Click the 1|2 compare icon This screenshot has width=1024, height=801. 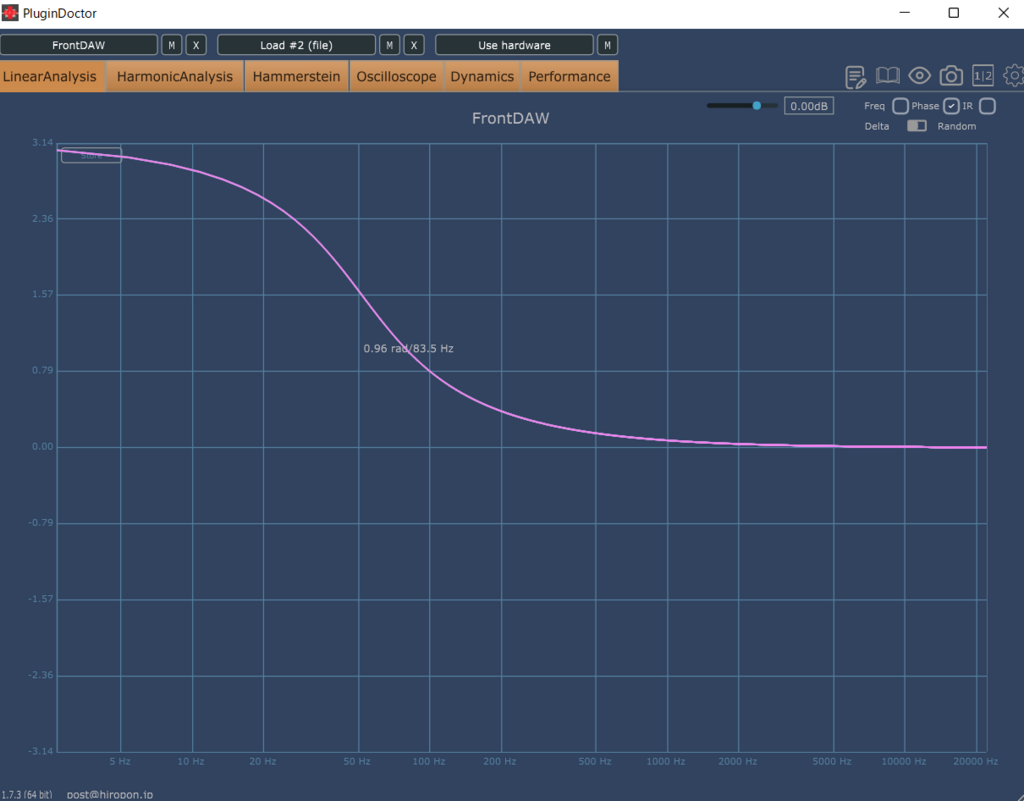[x=983, y=76]
